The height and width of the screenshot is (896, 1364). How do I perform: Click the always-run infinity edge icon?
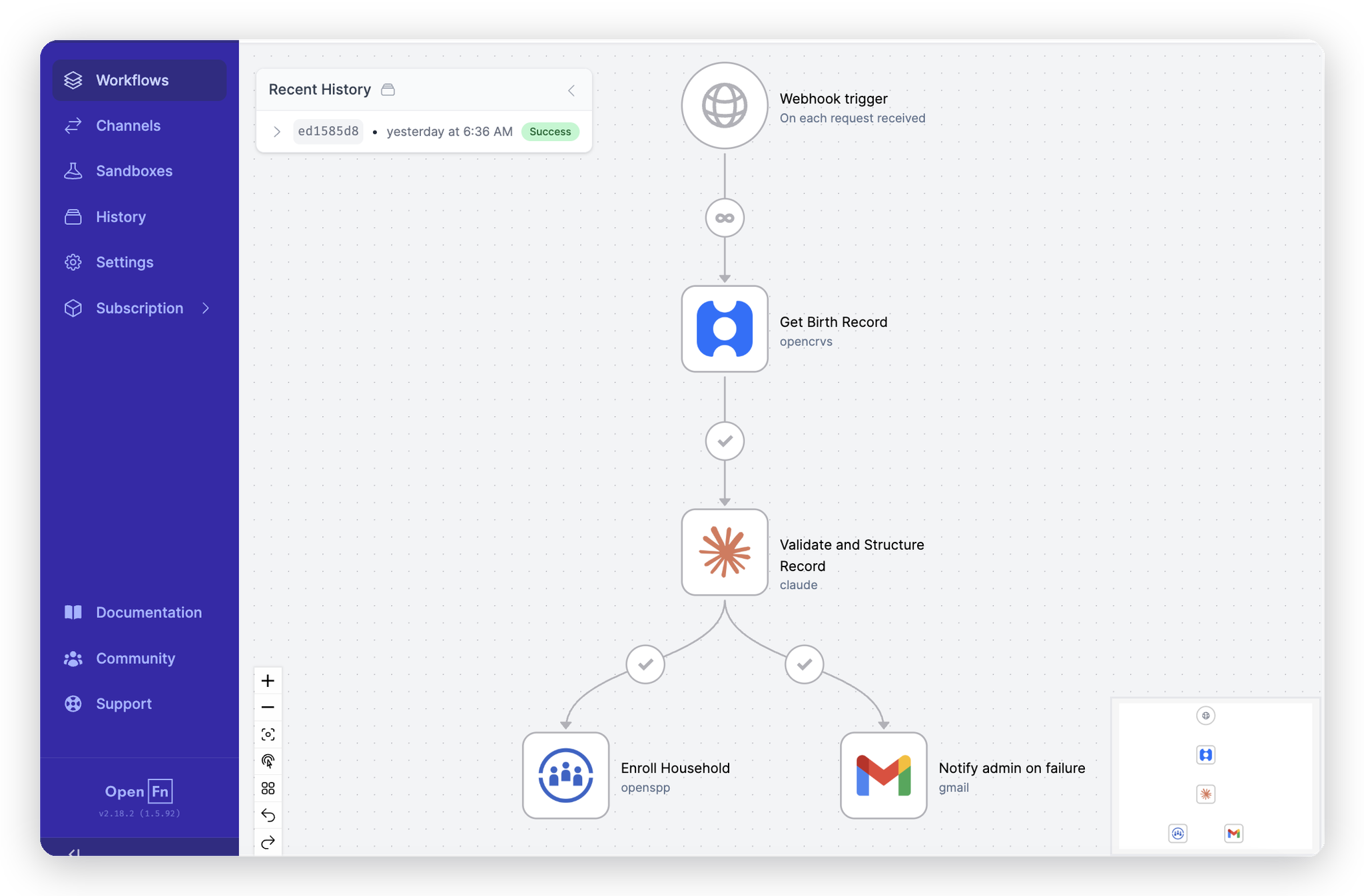pyautogui.click(x=725, y=218)
